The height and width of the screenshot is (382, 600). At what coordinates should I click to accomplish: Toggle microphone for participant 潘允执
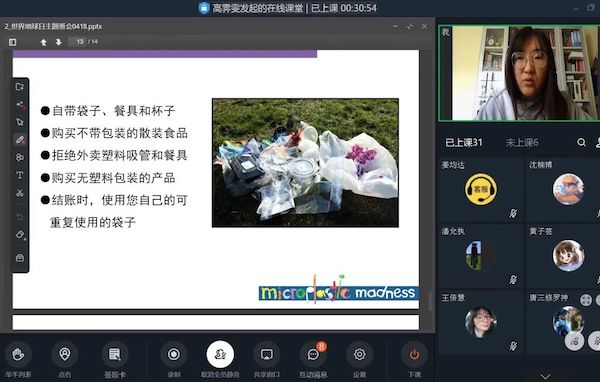click(513, 280)
